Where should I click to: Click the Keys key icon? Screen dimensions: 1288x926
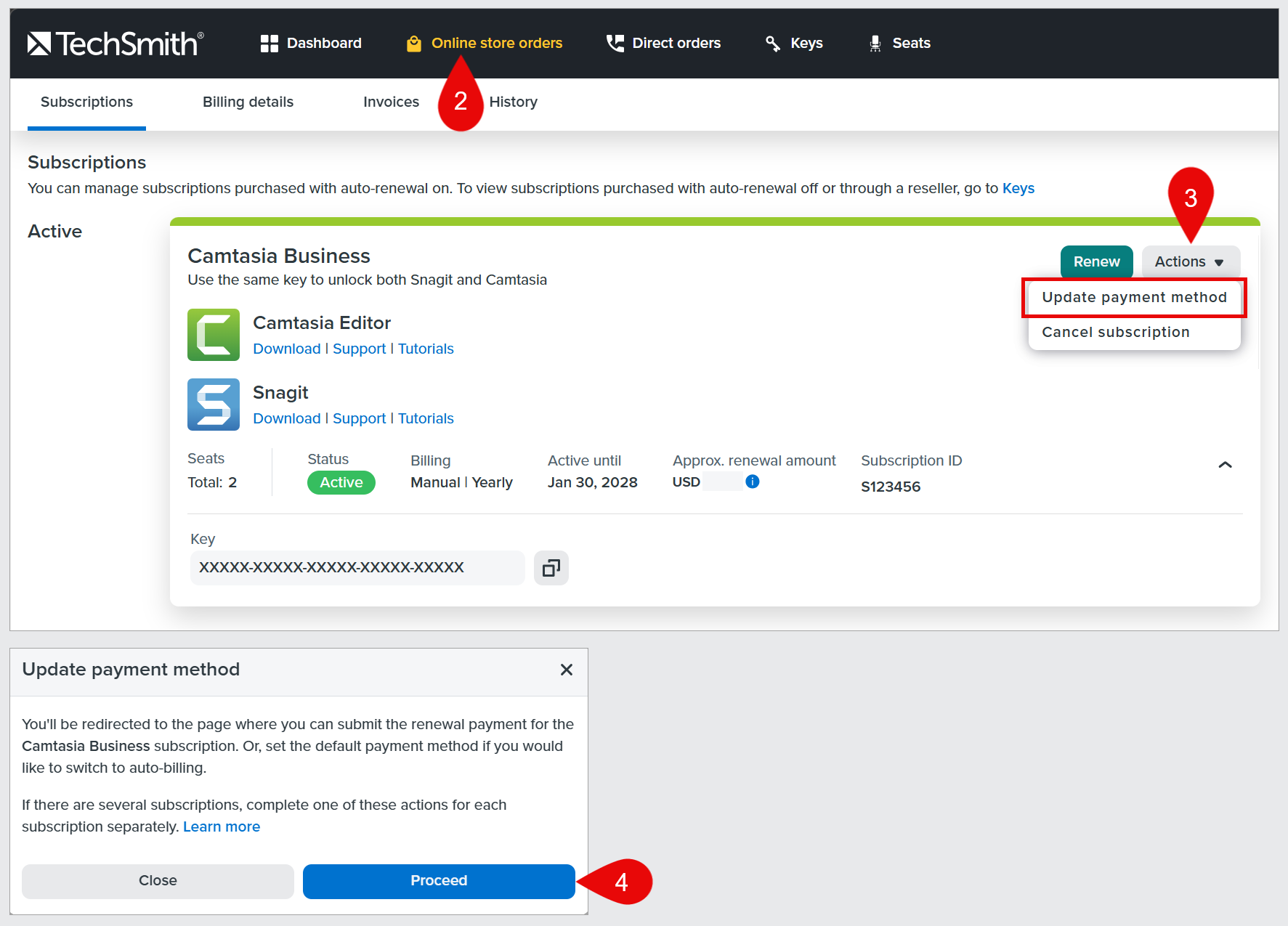[773, 44]
